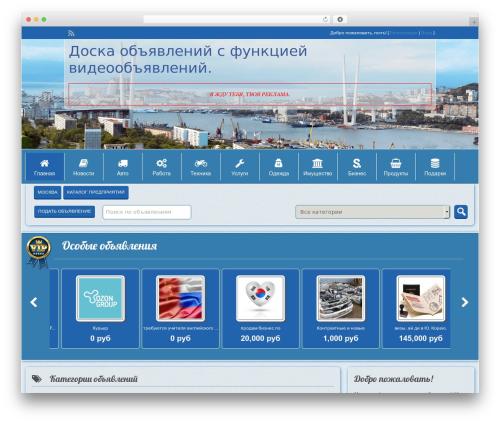Click the 145,000 руб price
The height and width of the screenshot is (423, 500).
(421, 338)
